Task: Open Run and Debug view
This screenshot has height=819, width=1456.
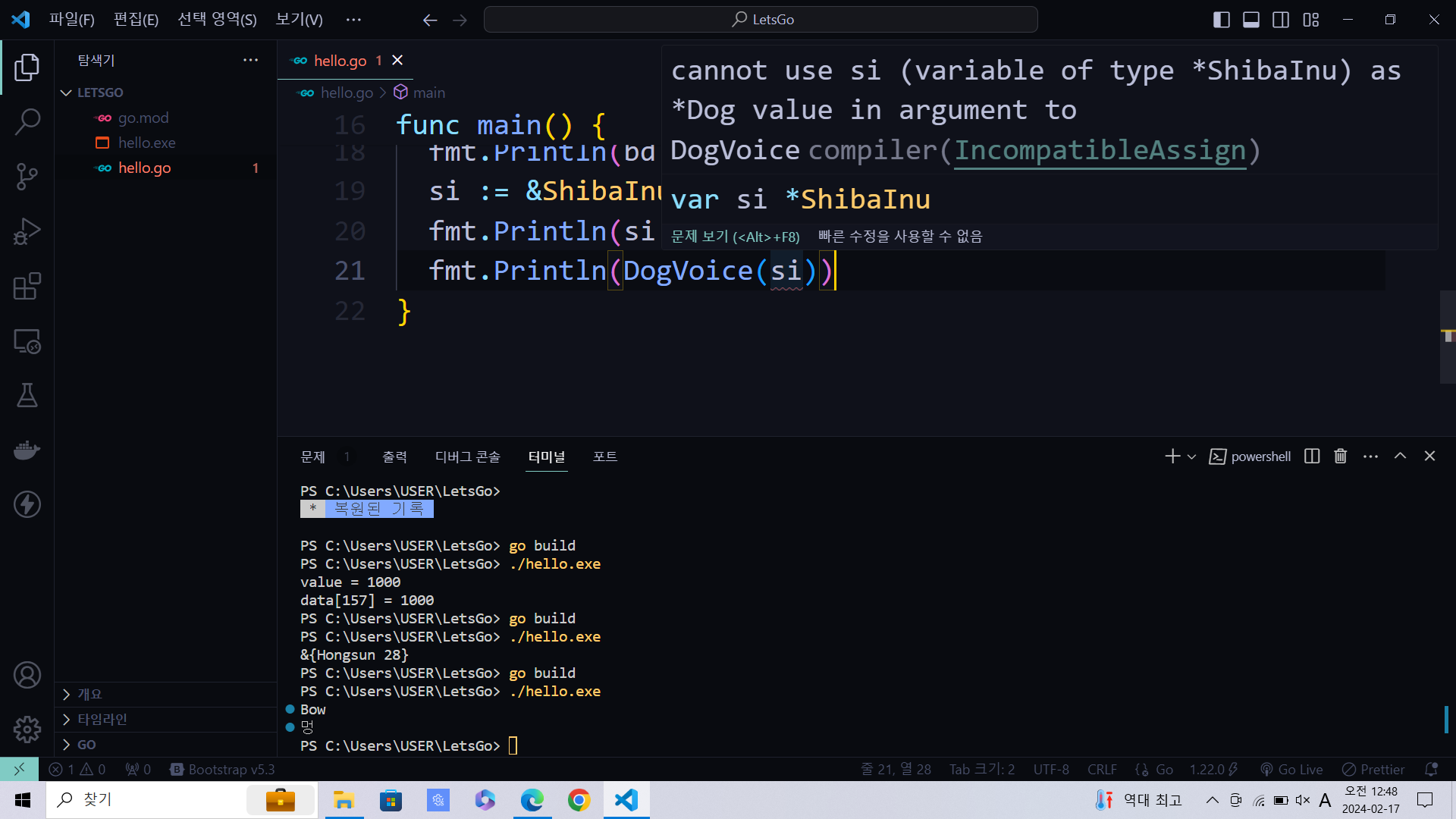Action: (27, 231)
